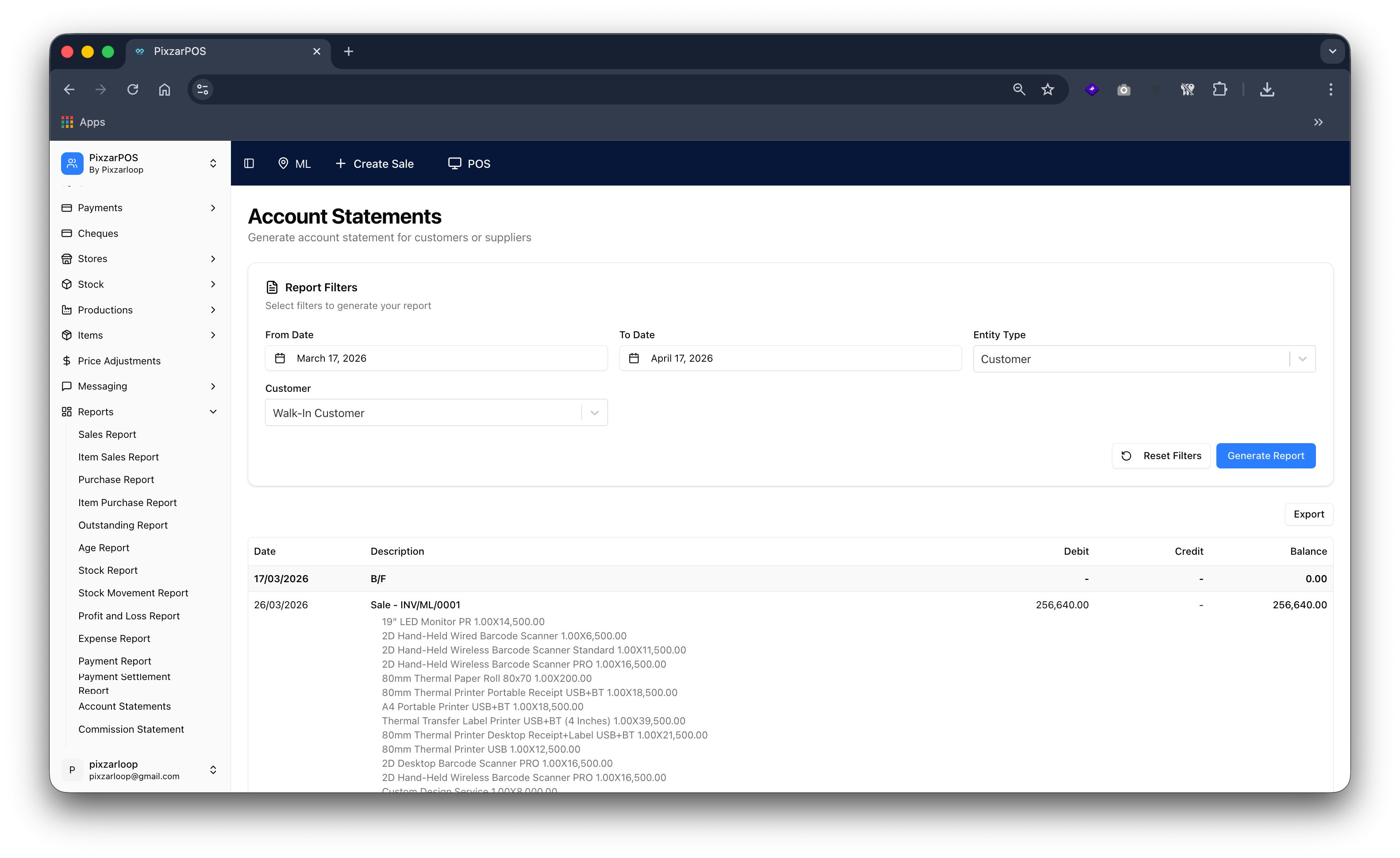The image size is (1400, 858).
Task: Open the pixzarloop account switcher
Action: pos(213,769)
